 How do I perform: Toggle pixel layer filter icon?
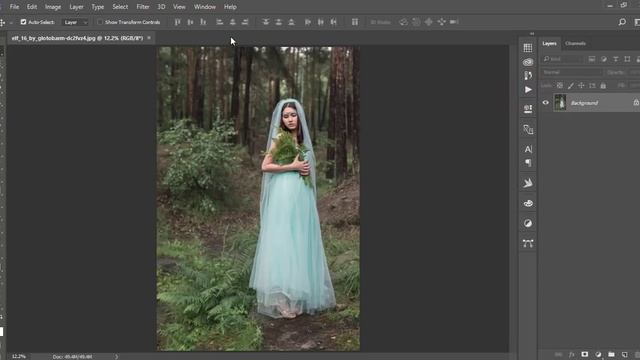point(592,59)
